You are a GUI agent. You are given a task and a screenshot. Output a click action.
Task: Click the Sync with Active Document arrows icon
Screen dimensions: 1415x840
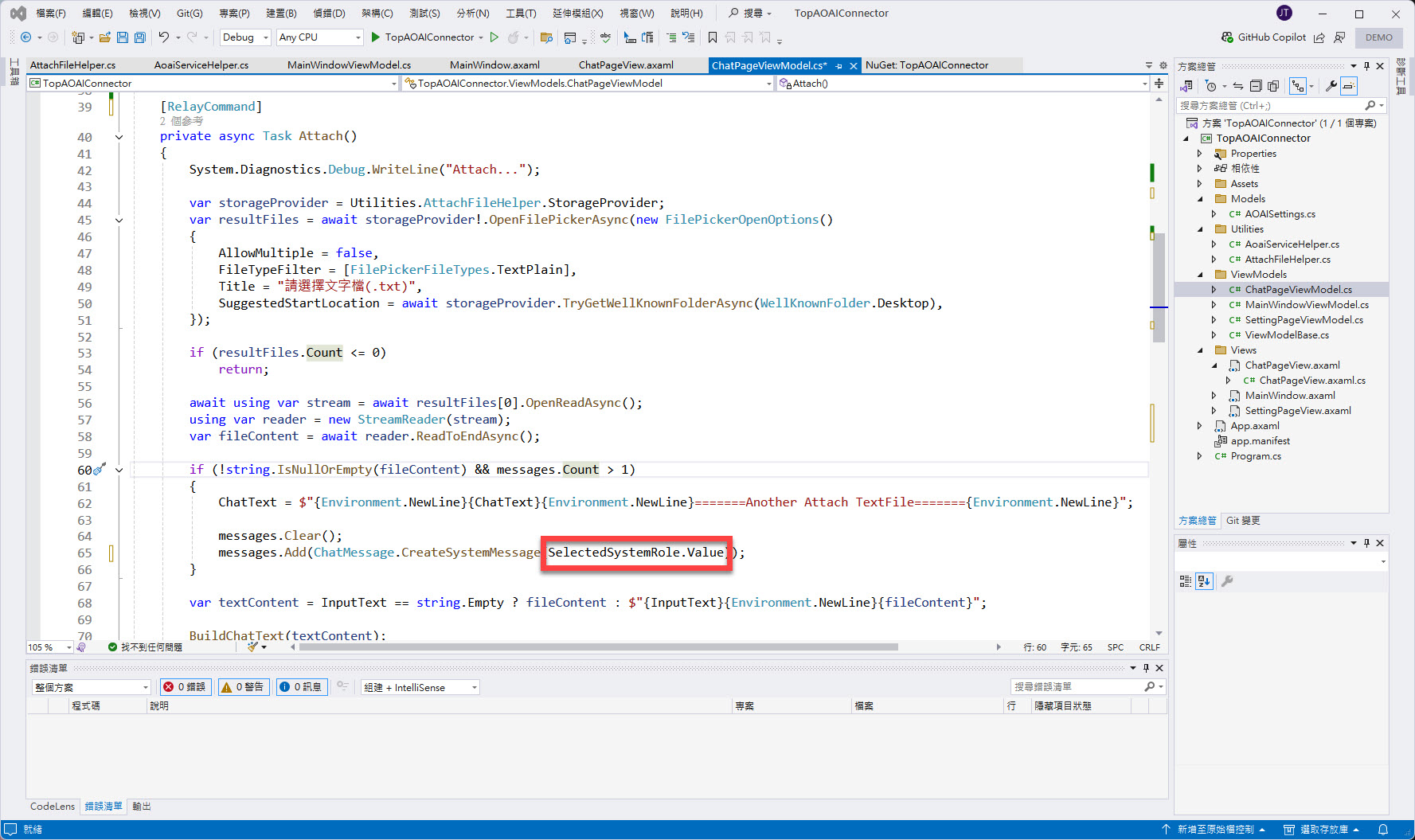pos(1237,86)
